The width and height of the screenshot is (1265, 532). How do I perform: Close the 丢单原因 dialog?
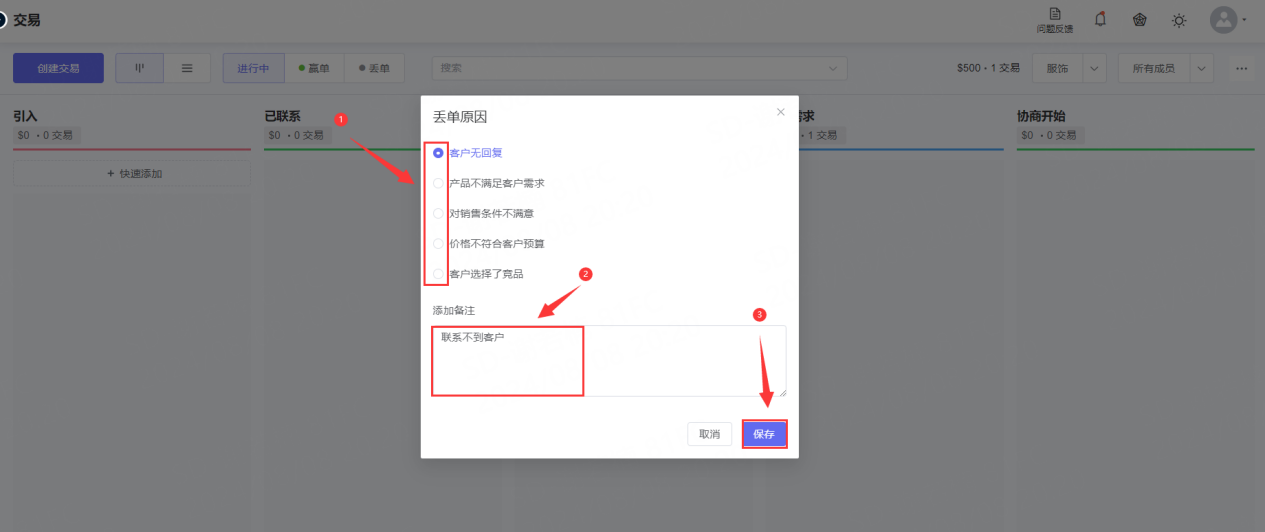[781, 112]
